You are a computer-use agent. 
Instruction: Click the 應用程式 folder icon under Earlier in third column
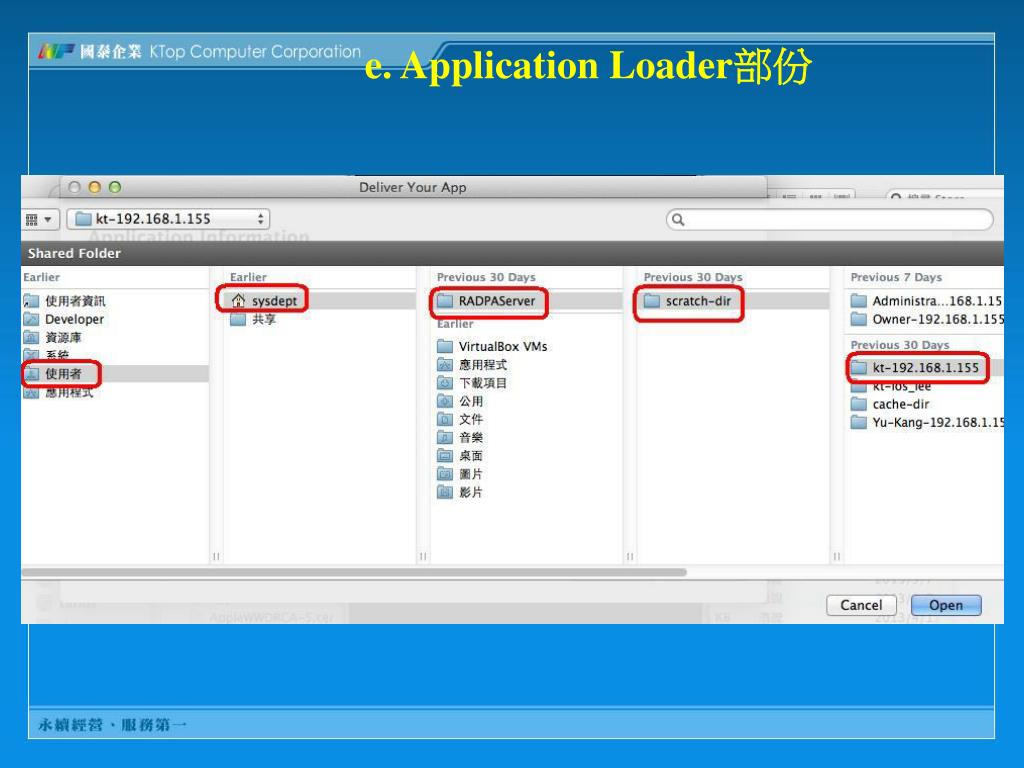445,365
